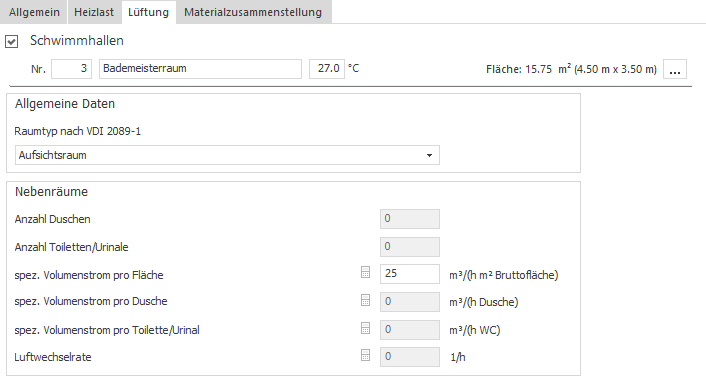Open the Materialzusammenstellung tab
Screen dimensions: 706x383
click(x=253, y=12)
